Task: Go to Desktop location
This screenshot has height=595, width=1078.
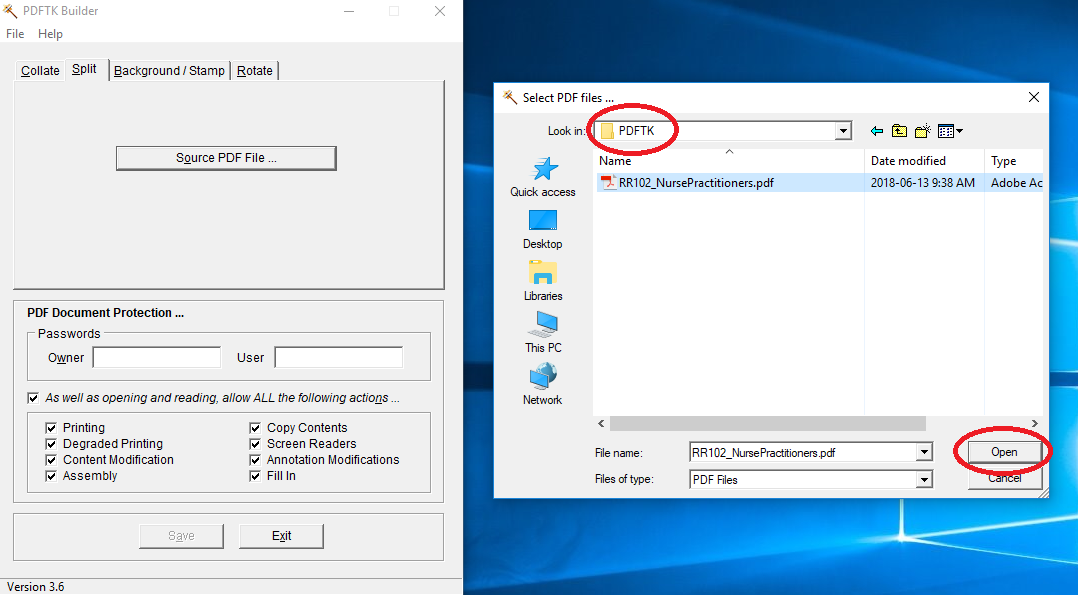Action: (542, 229)
